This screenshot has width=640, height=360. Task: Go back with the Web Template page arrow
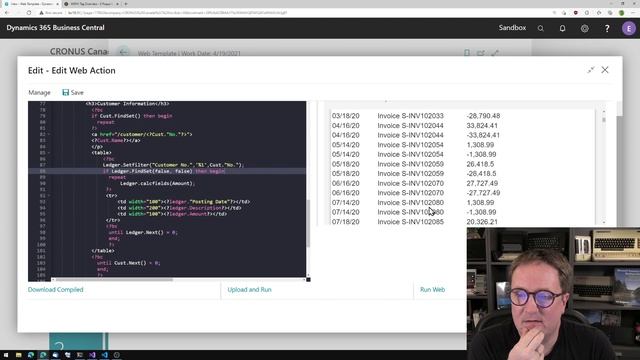click(x=123, y=52)
